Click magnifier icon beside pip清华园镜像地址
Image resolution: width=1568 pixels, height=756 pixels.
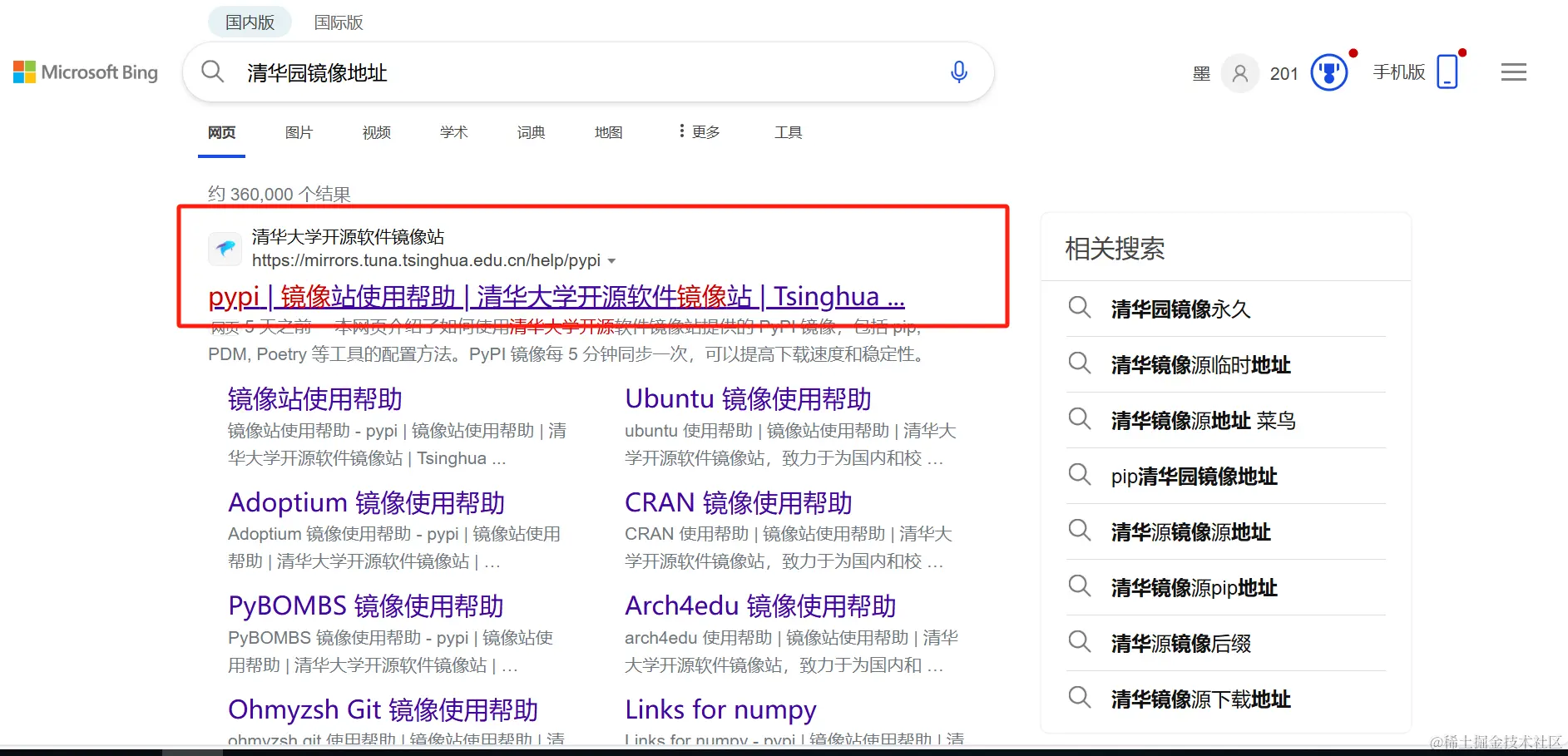[1080, 475]
